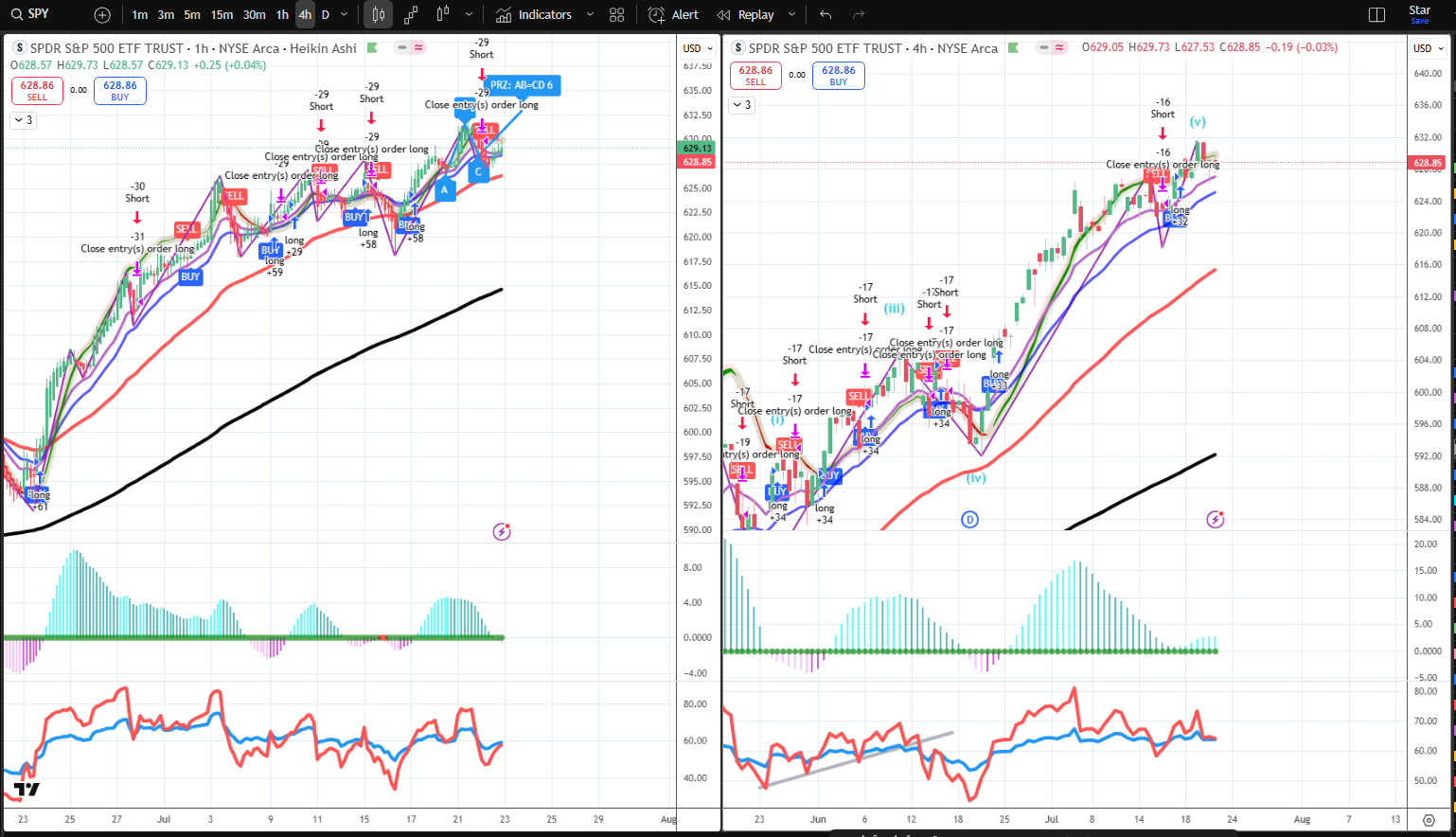Screen dimensions: 1456x837
Task: Open the USD currency dropdown on the 4h chart
Action: coord(1429,48)
